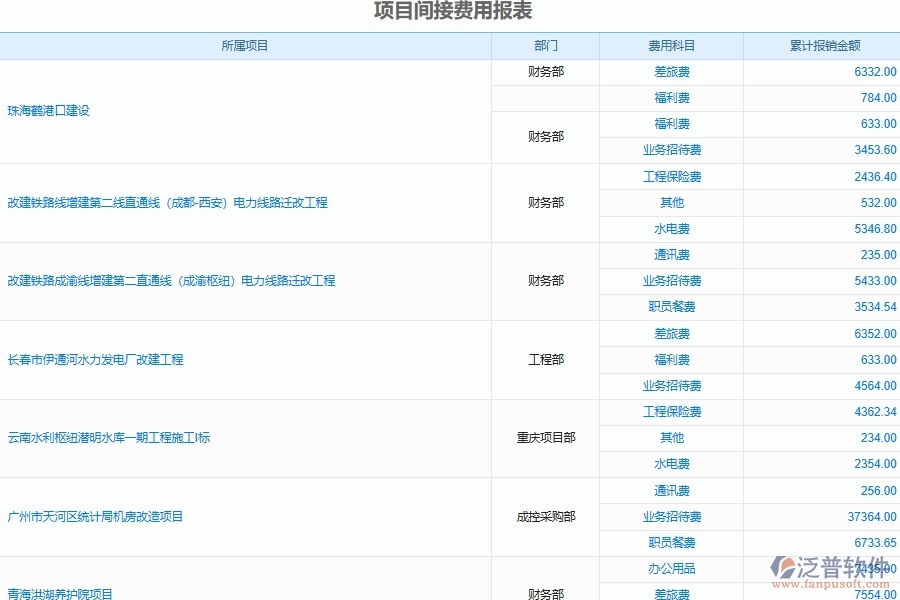The height and width of the screenshot is (600, 900).
Task: Open the 办公用品 expense category link
Action: pos(671,567)
